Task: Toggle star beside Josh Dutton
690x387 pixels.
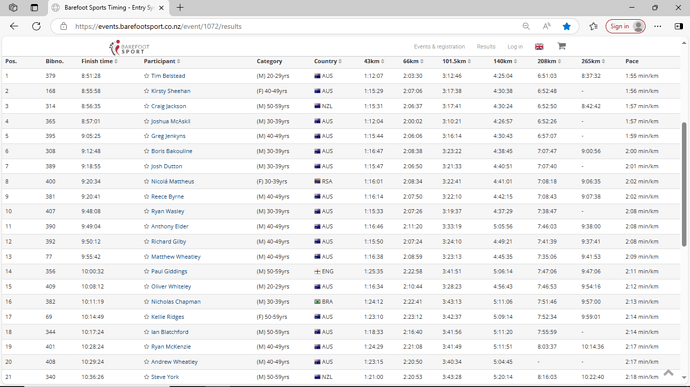Action: [x=147, y=166]
